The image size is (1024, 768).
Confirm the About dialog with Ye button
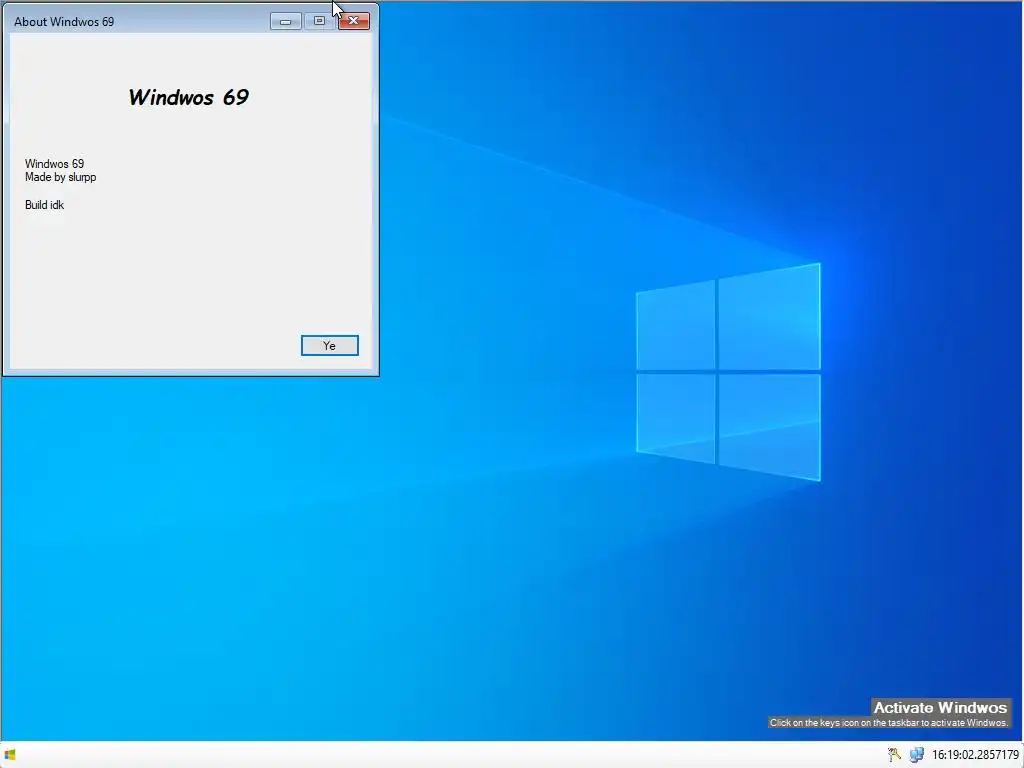(329, 345)
